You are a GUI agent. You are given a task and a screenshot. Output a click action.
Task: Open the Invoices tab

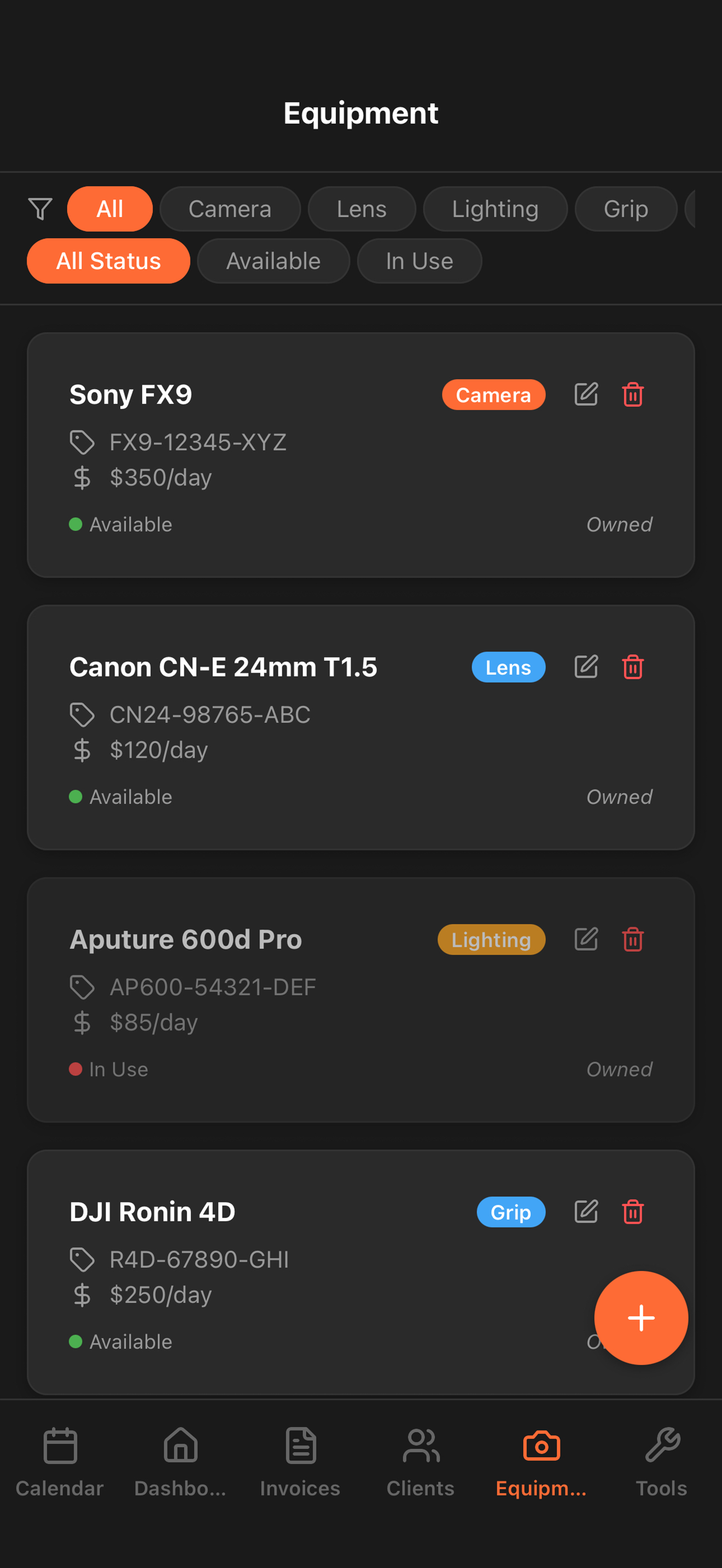point(300,1461)
